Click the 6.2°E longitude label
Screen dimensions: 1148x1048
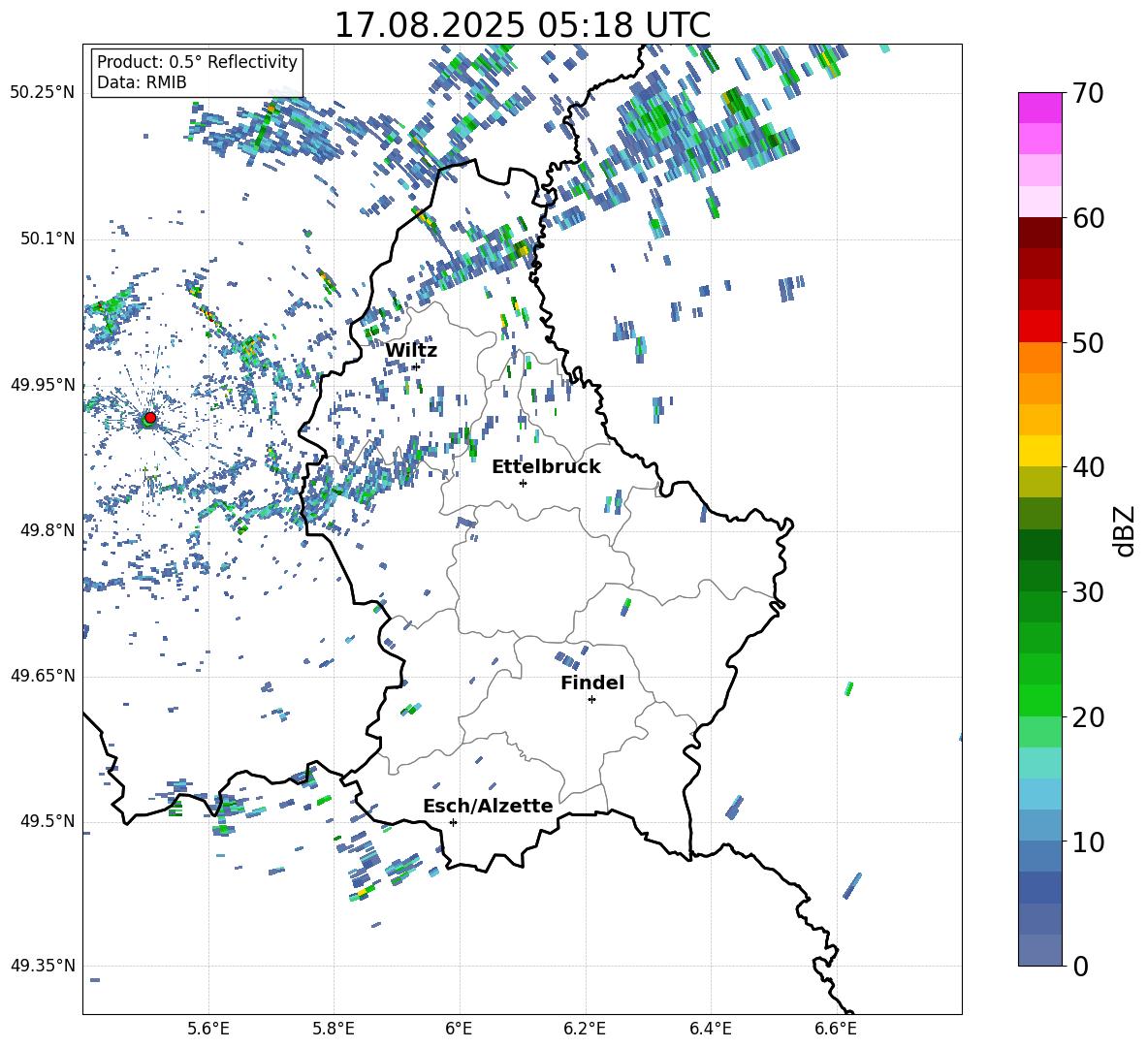(585, 1029)
